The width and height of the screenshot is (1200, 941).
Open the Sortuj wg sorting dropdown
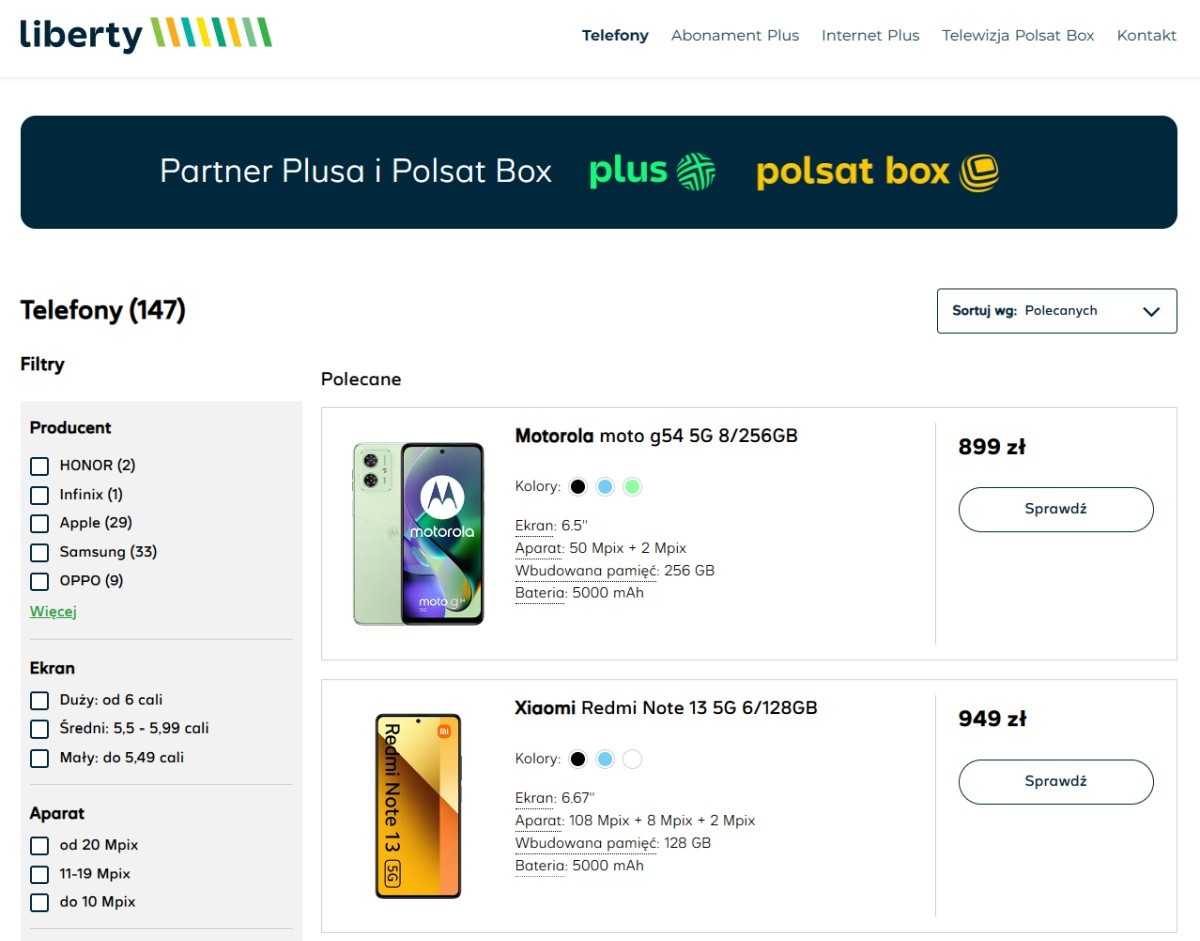pos(1056,311)
